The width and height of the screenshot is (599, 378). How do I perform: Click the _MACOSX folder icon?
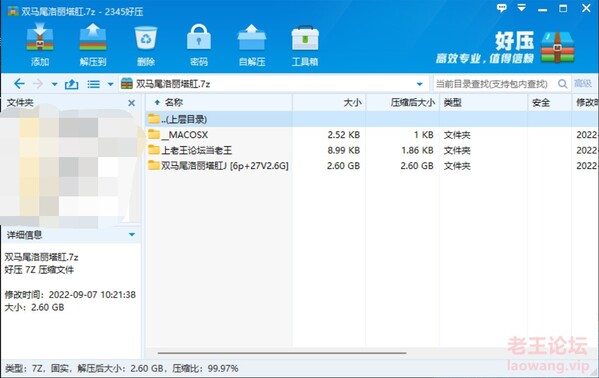click(x=154, y=134)
